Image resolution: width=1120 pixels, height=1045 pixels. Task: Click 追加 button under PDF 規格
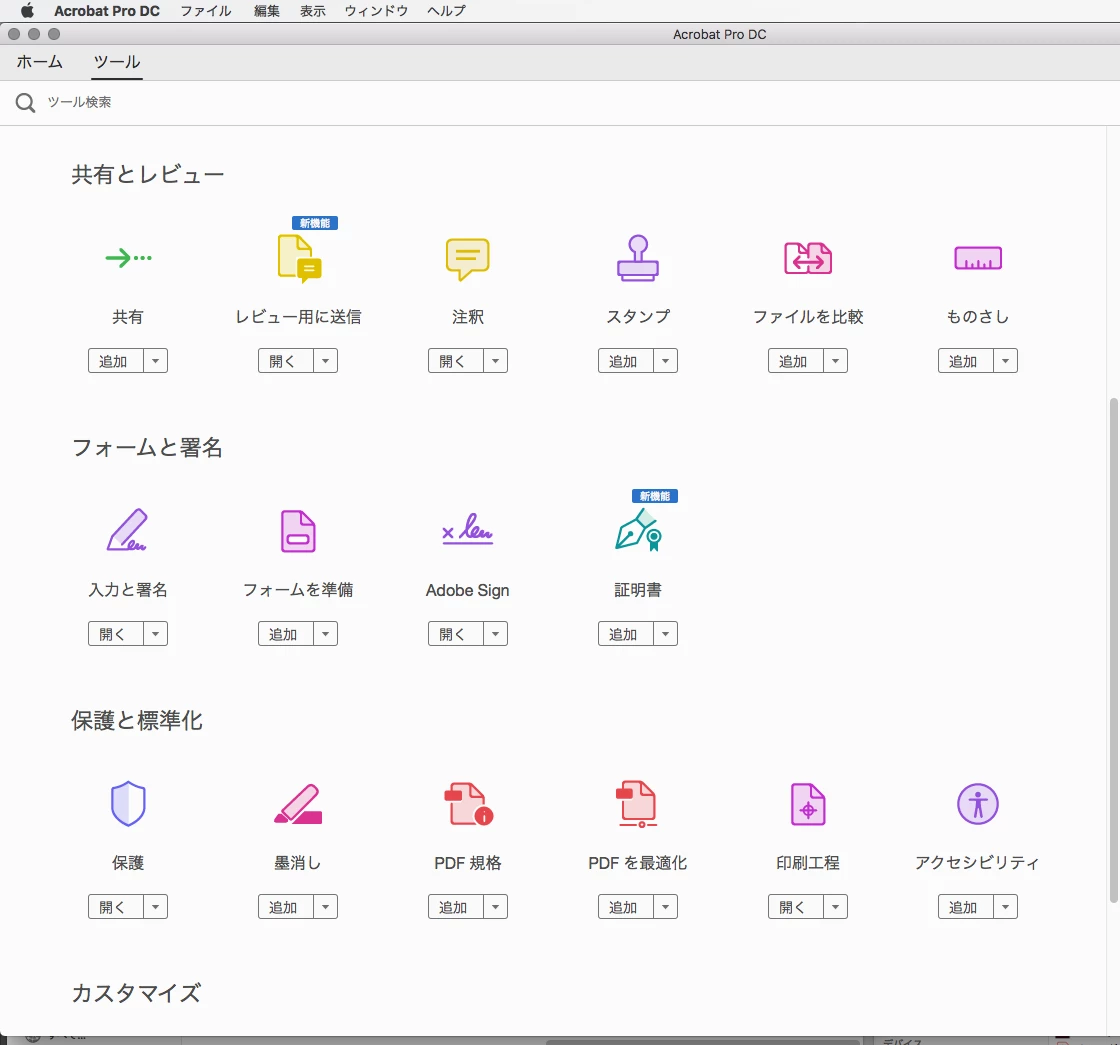(456, 906)
